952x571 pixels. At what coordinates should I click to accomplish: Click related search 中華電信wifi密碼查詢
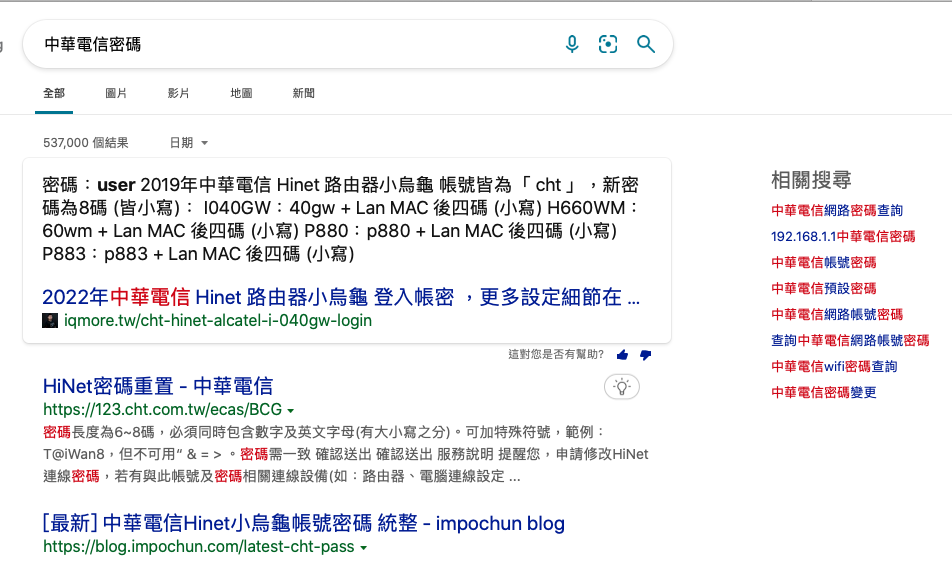point(834,367)
